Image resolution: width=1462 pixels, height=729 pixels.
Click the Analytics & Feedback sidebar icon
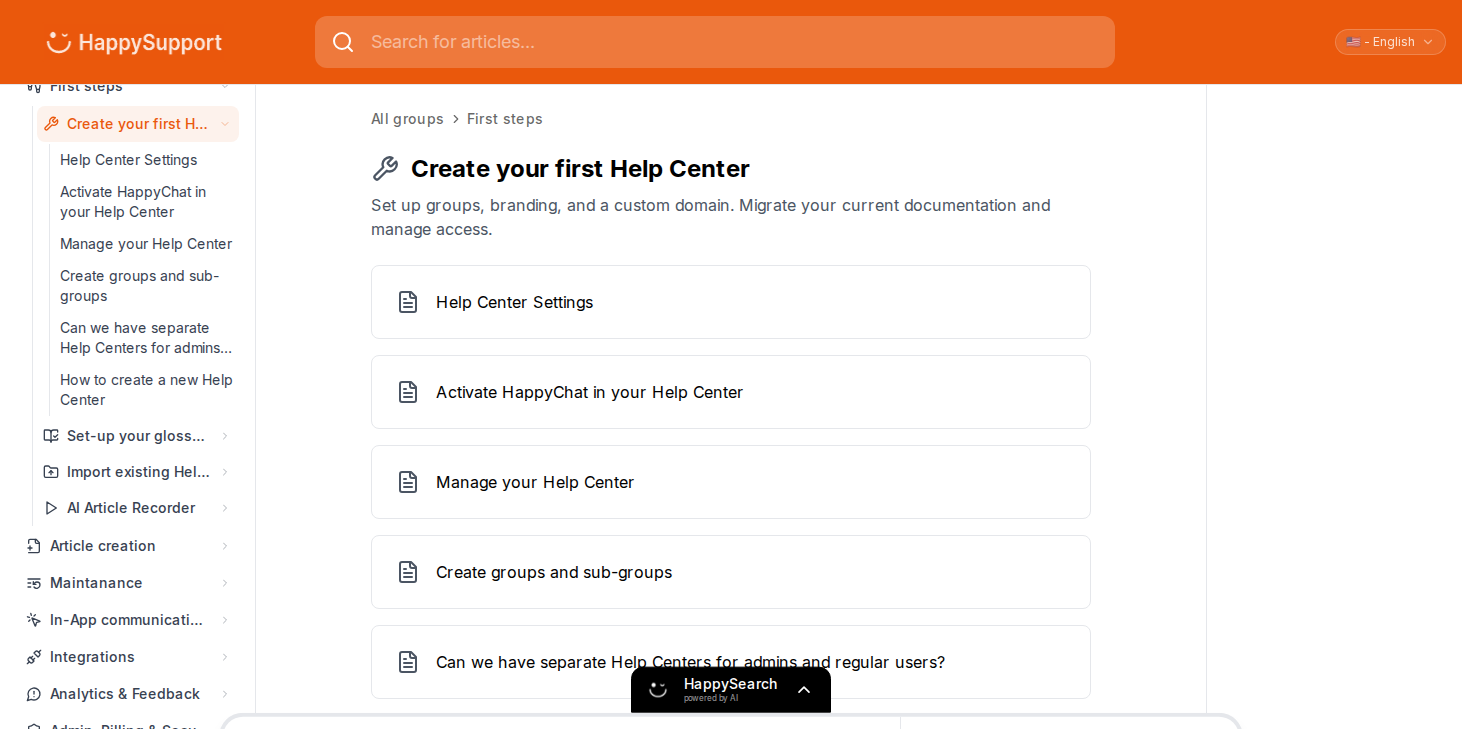tap(34, 694)
